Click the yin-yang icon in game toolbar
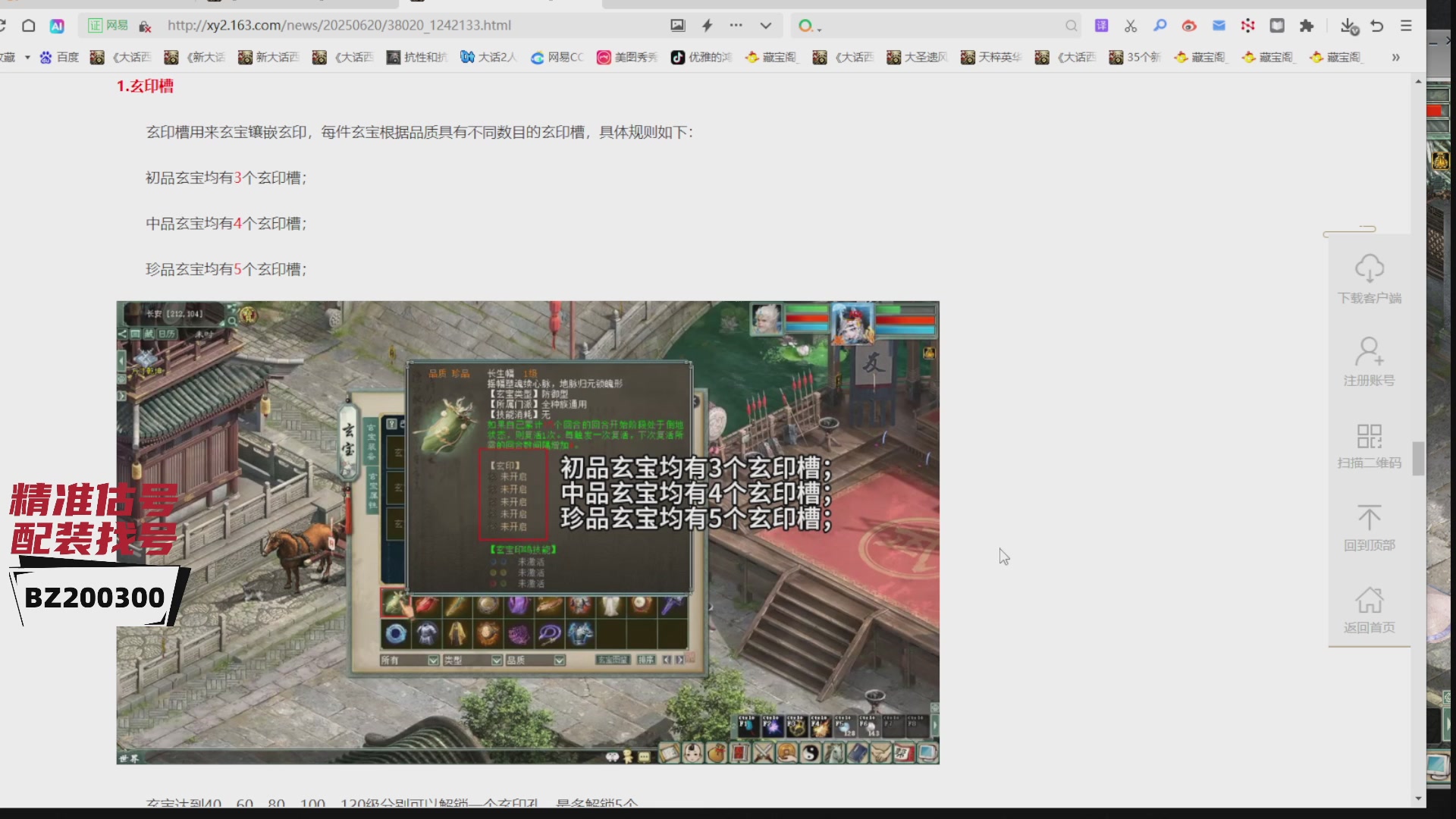Viewport: 1456px width, 819px height. [811, 753]
